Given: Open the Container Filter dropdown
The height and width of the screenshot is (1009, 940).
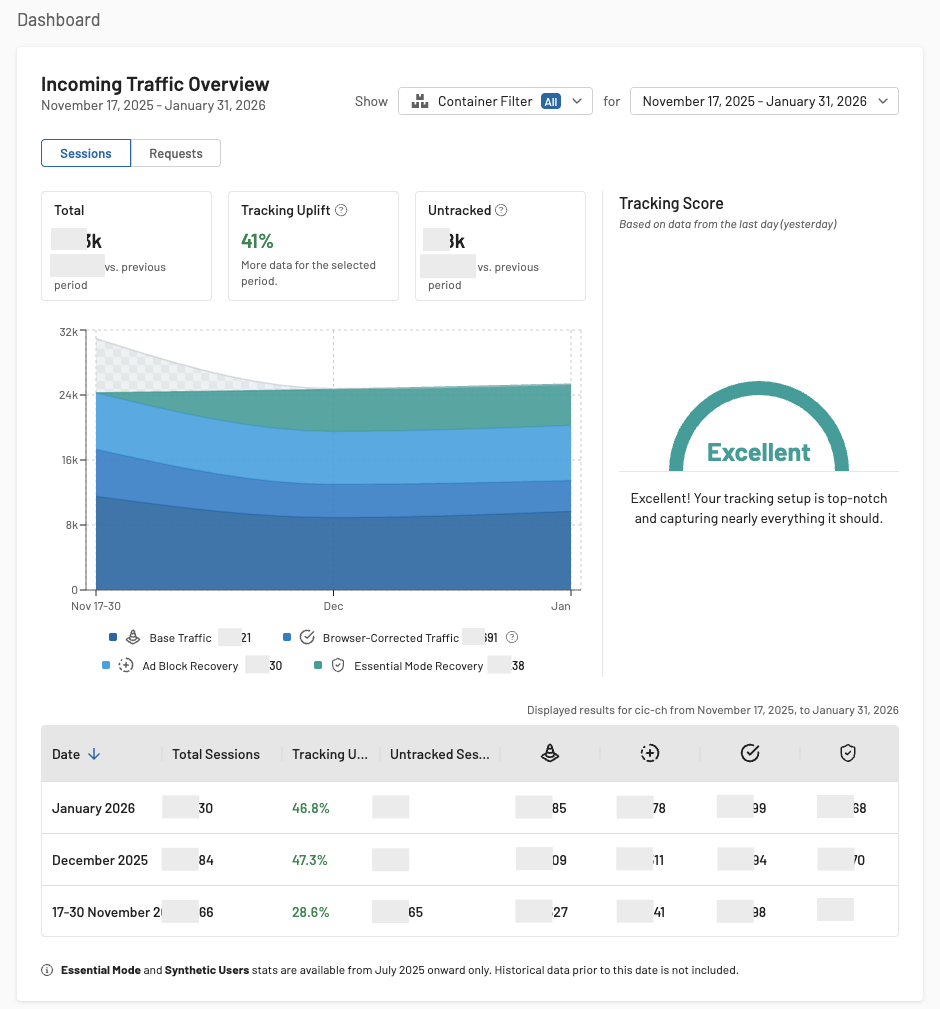Looking at the screenshot, I should [x=495, y=101].
